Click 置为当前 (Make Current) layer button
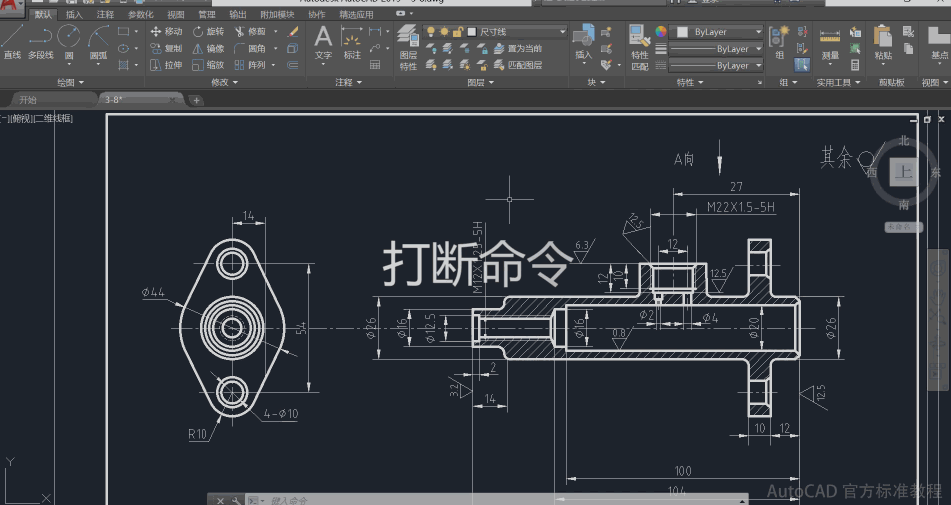Viewport: 951px width, 505px height. [518, 48]
